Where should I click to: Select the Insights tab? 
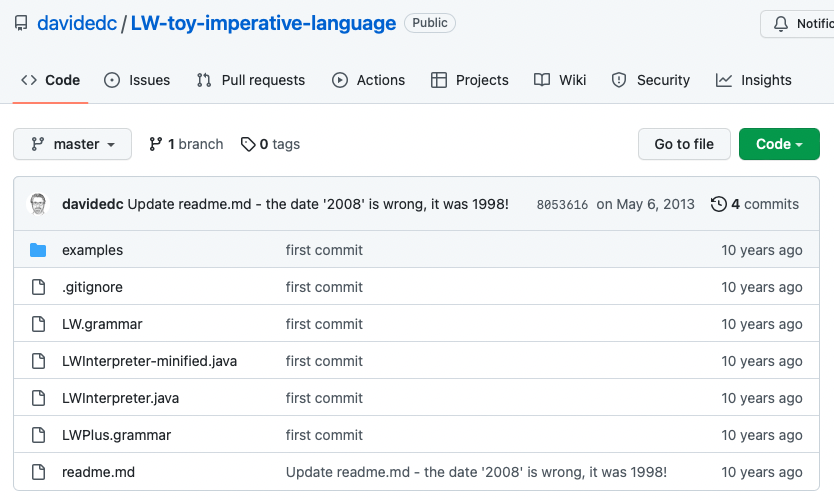click(754, 80)
